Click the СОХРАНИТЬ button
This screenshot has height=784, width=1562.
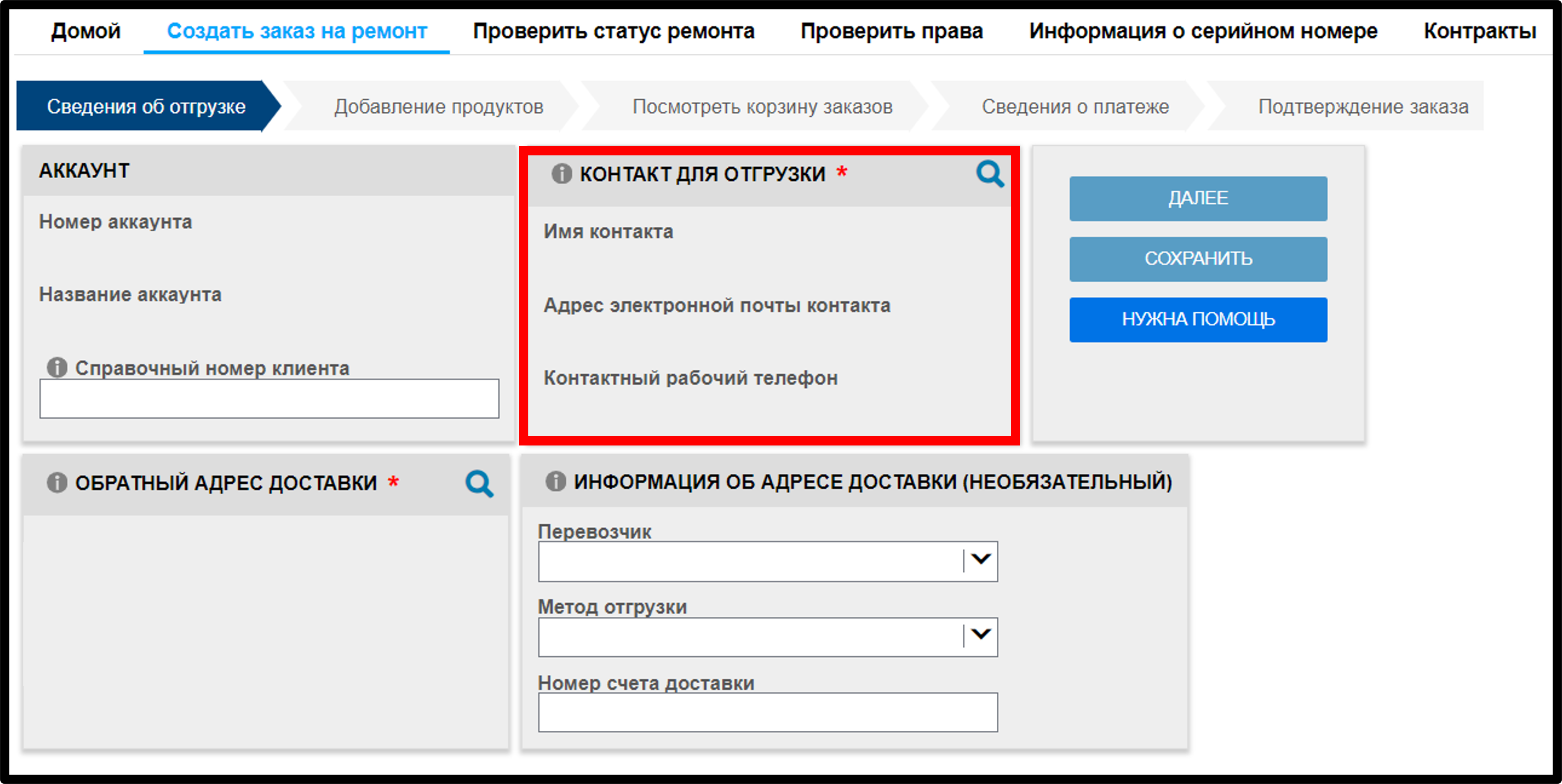click(x=1198, y=259)
